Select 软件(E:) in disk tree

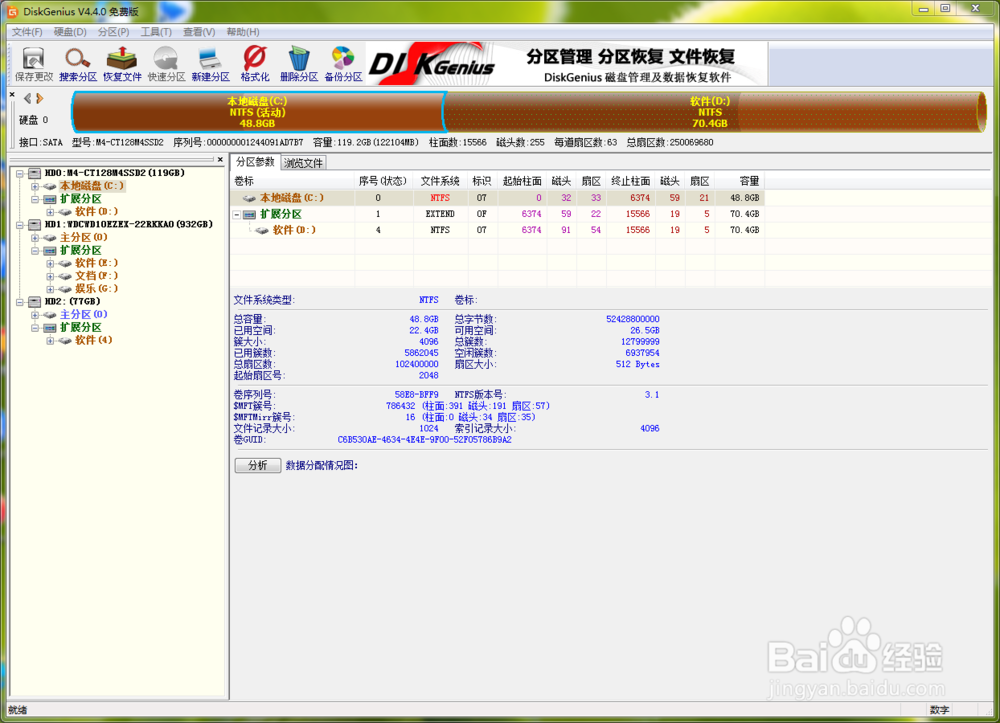coord(96,263)
